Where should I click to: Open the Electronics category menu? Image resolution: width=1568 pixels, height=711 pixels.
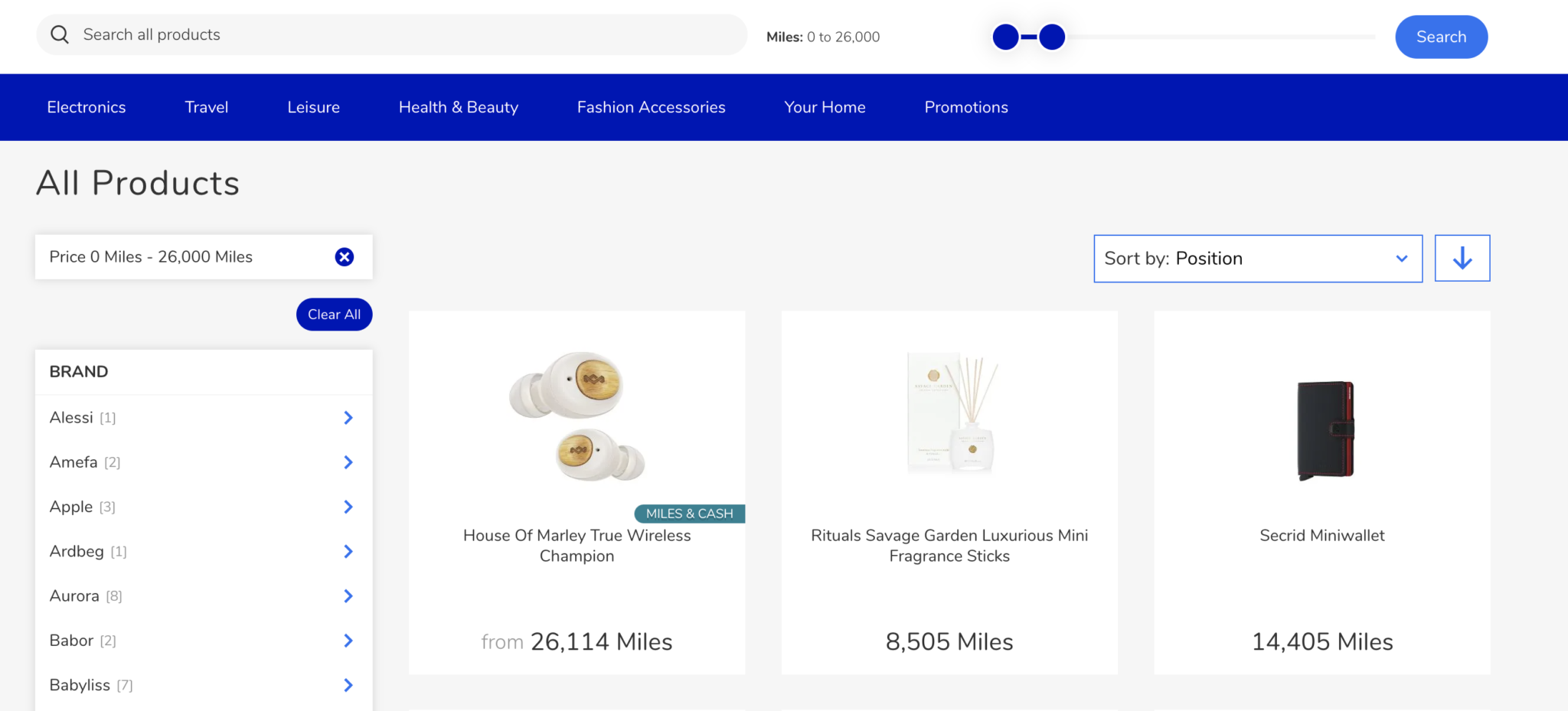point(87,107)
